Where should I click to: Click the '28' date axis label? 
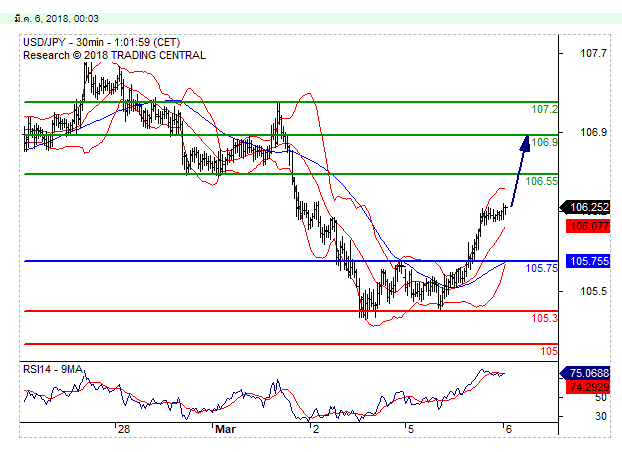pyautogui.click(x=124, y=429)
